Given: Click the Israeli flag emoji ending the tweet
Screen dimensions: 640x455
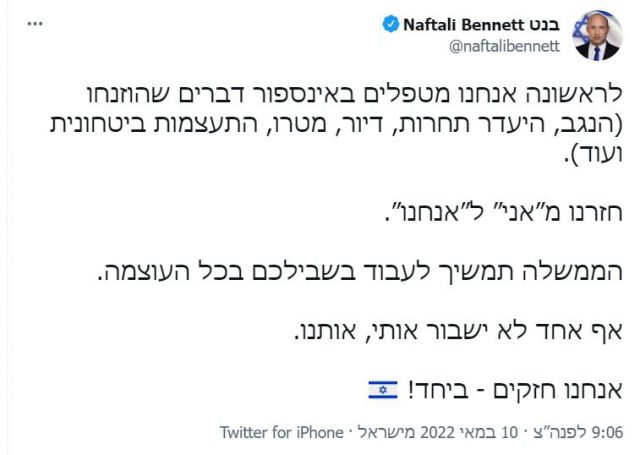Looking at the screenshot, I should pyautogui.click(x=383, y=390).
